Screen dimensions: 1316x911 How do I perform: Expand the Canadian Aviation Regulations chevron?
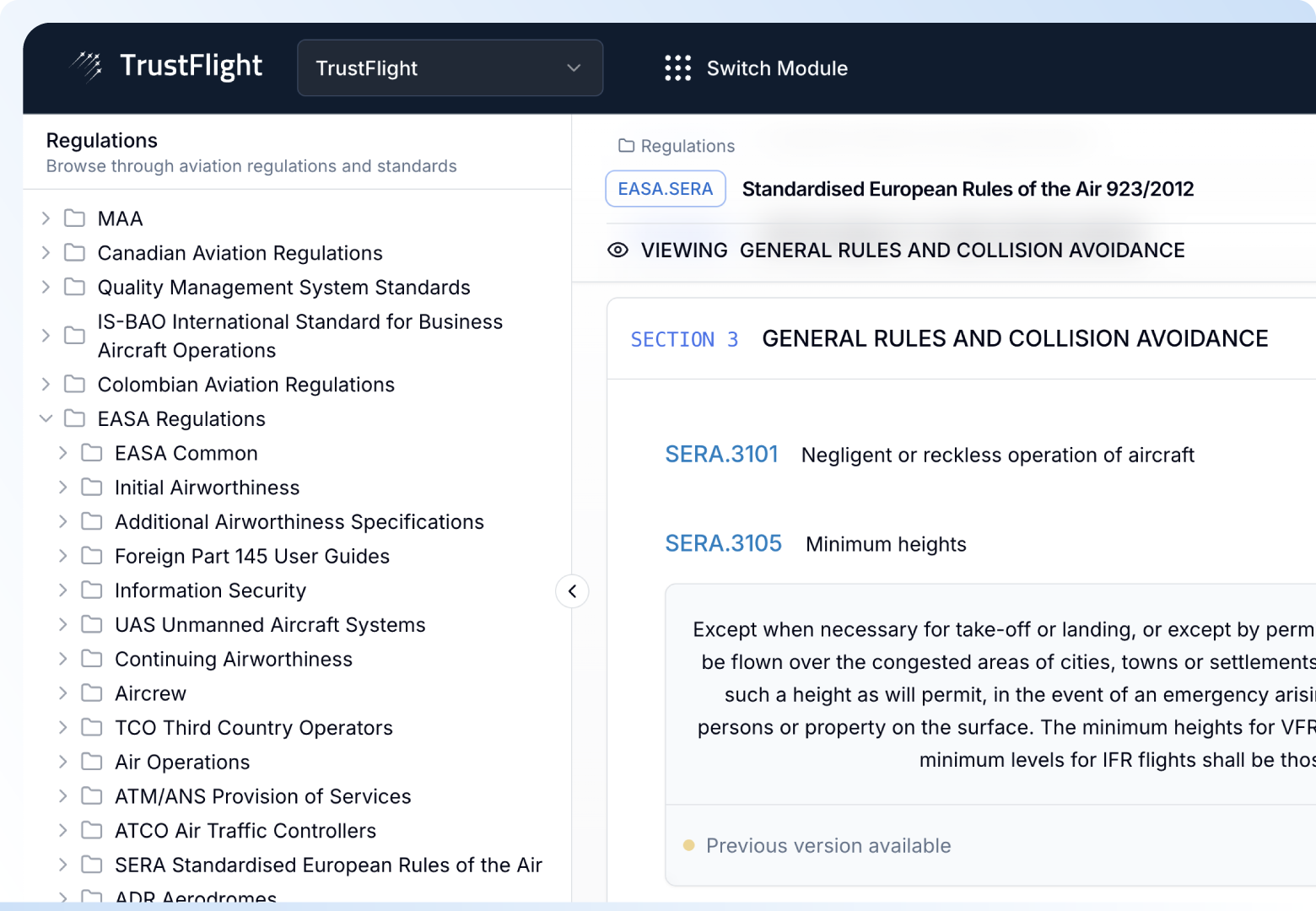tap(46, 253)
